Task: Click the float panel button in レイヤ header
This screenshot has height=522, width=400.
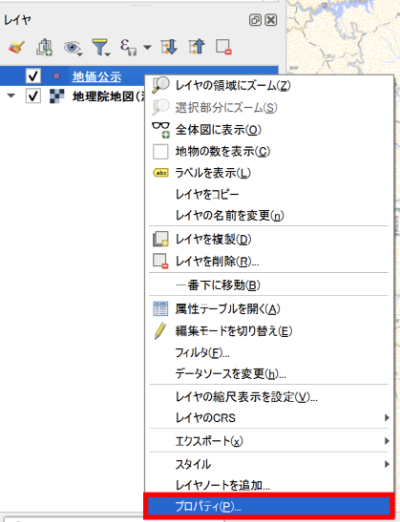Action: pos(255,20)
